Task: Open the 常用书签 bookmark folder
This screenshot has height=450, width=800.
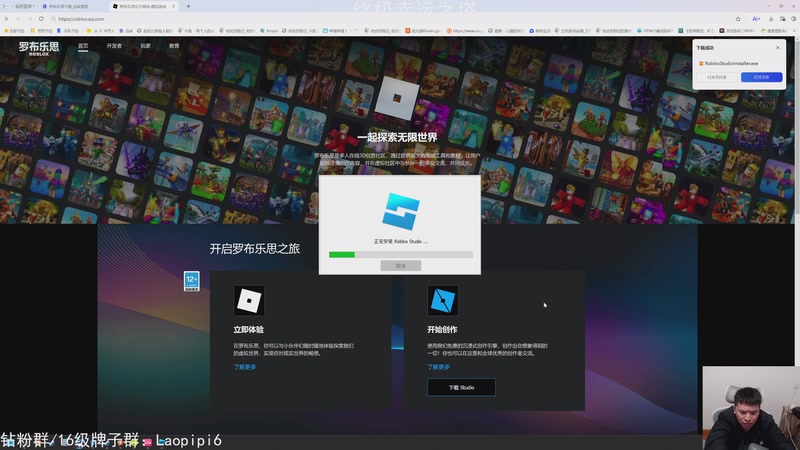Action: coord(41,31)
